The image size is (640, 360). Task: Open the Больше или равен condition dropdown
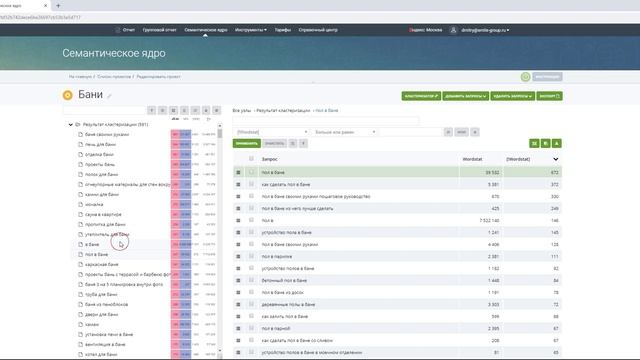coord(344,132)
